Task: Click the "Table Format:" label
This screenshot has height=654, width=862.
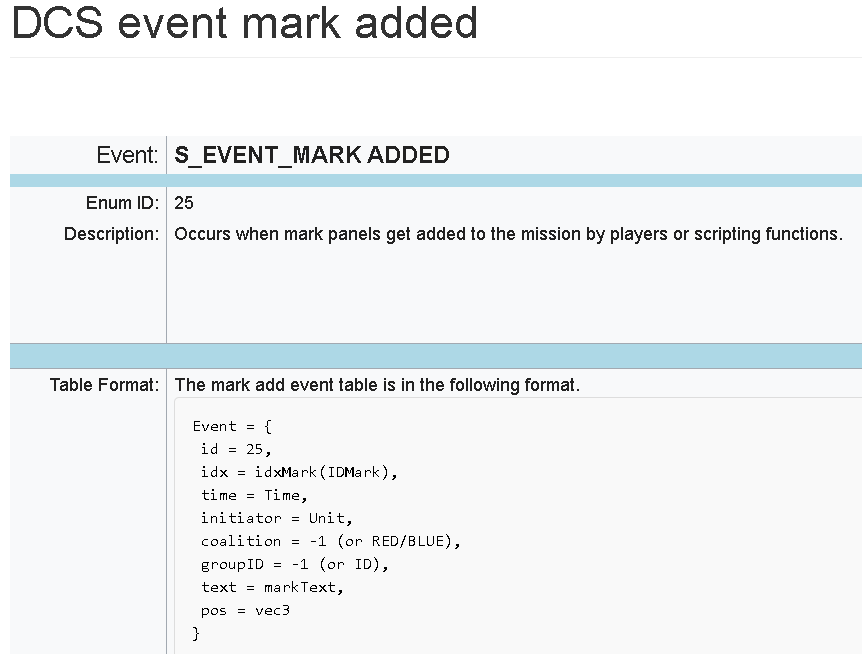Action: click(104, 385)
